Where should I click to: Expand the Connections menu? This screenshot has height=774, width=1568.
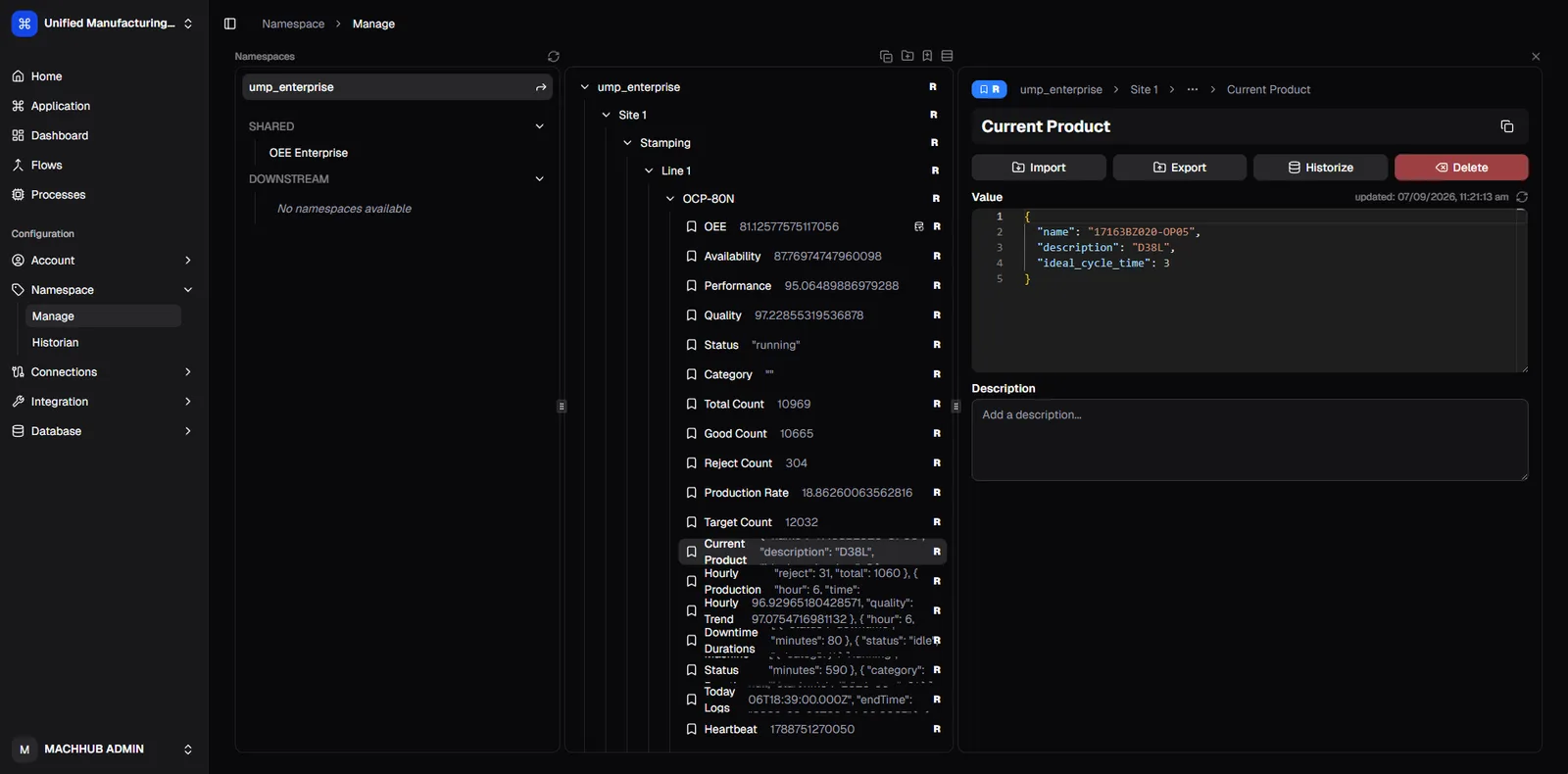103,372
